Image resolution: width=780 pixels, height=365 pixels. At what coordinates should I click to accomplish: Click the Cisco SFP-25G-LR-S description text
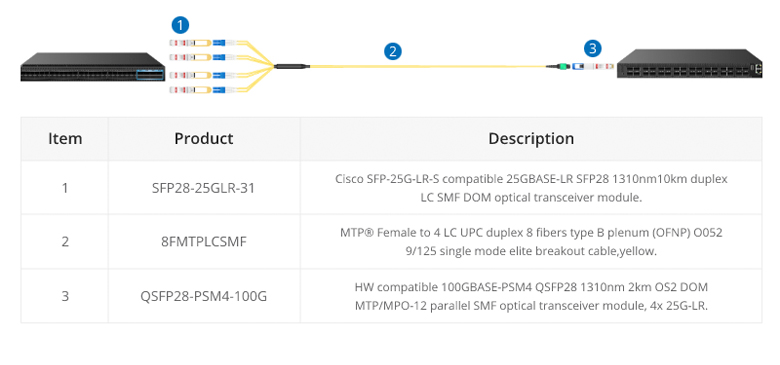click(x=531, y=188)
